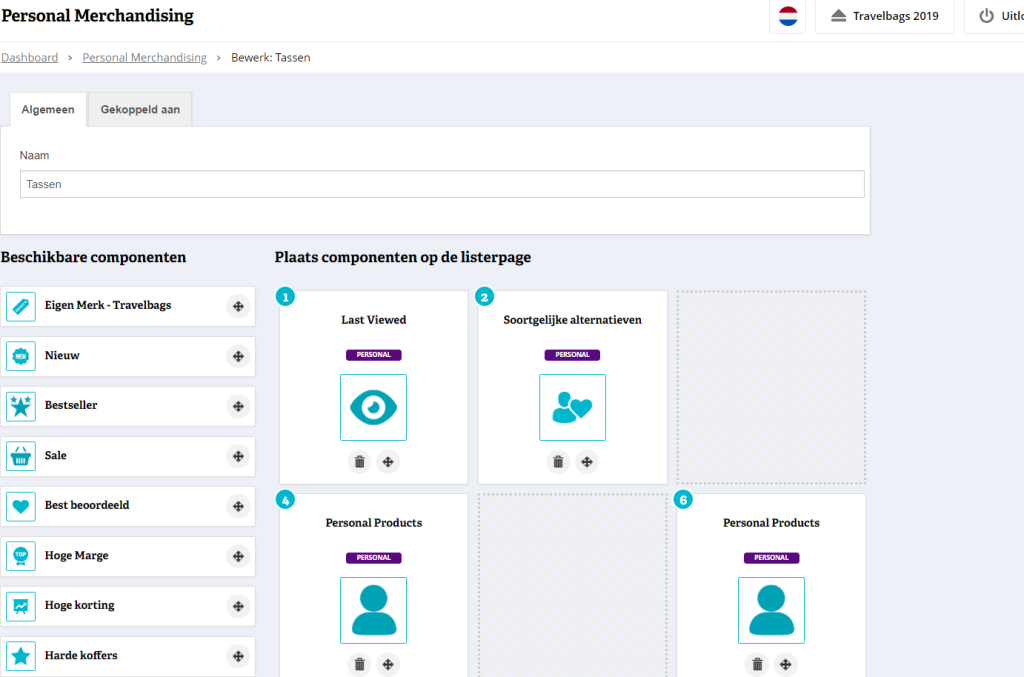Go to Dashboard via breadcrumb
The image size is (1024, 677).
point(30,58)
